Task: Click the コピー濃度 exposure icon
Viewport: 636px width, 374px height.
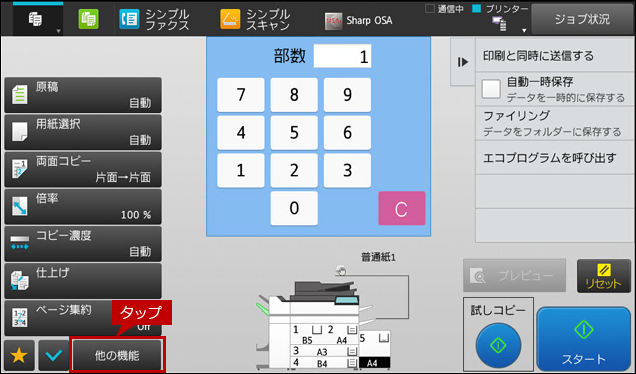Action: click(x=19, y=243)
